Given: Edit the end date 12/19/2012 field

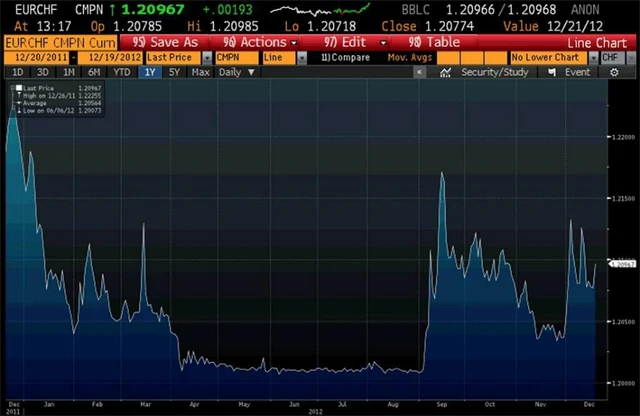Looking at the screenshot, I should 110,58.
